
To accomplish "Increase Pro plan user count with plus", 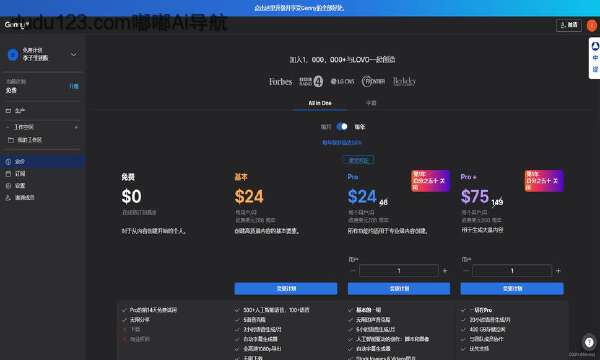I will pyautogui.click(x=445, y=271).
